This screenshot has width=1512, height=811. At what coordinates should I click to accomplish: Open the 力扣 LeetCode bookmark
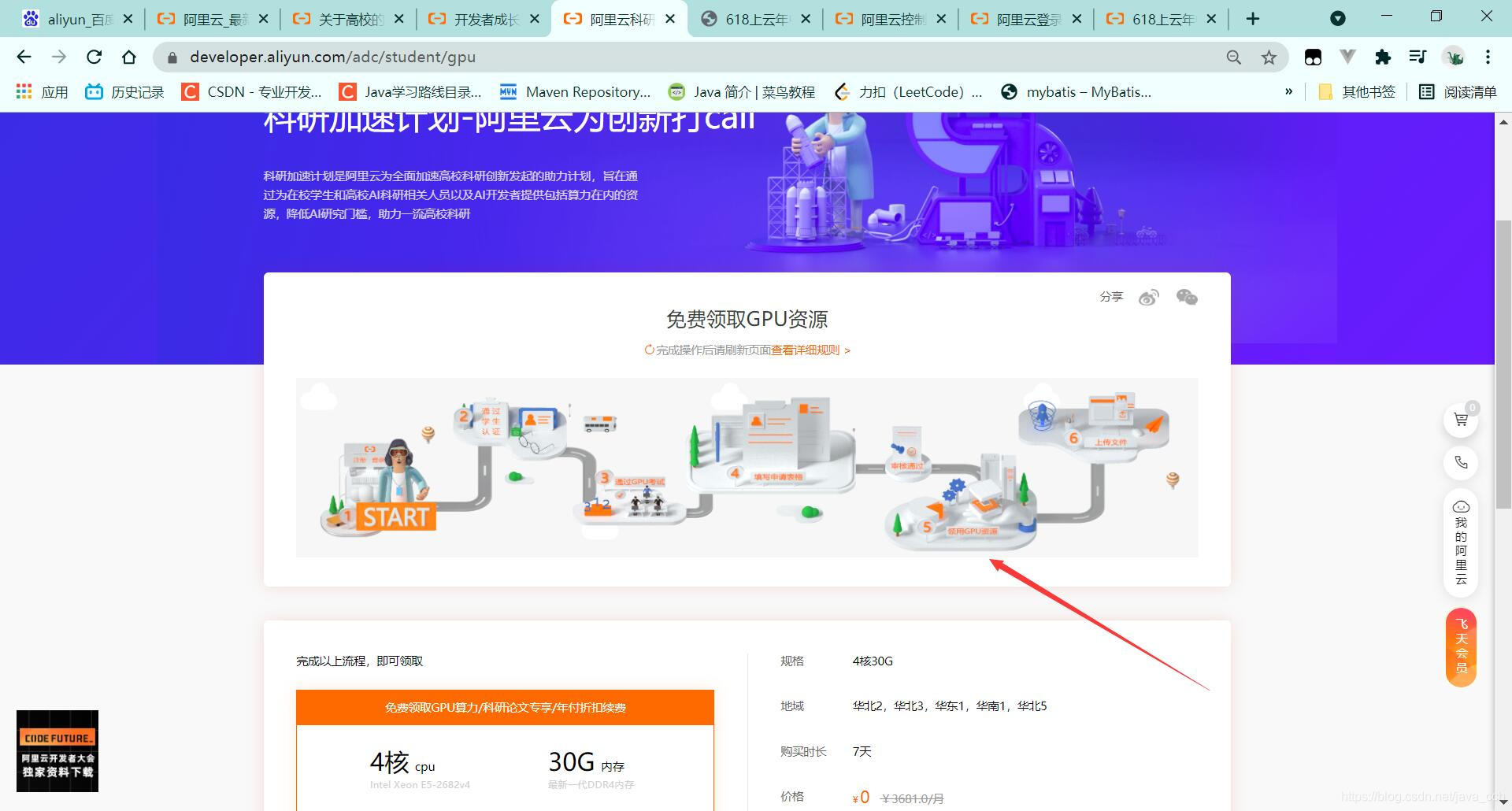pos(909,92)
